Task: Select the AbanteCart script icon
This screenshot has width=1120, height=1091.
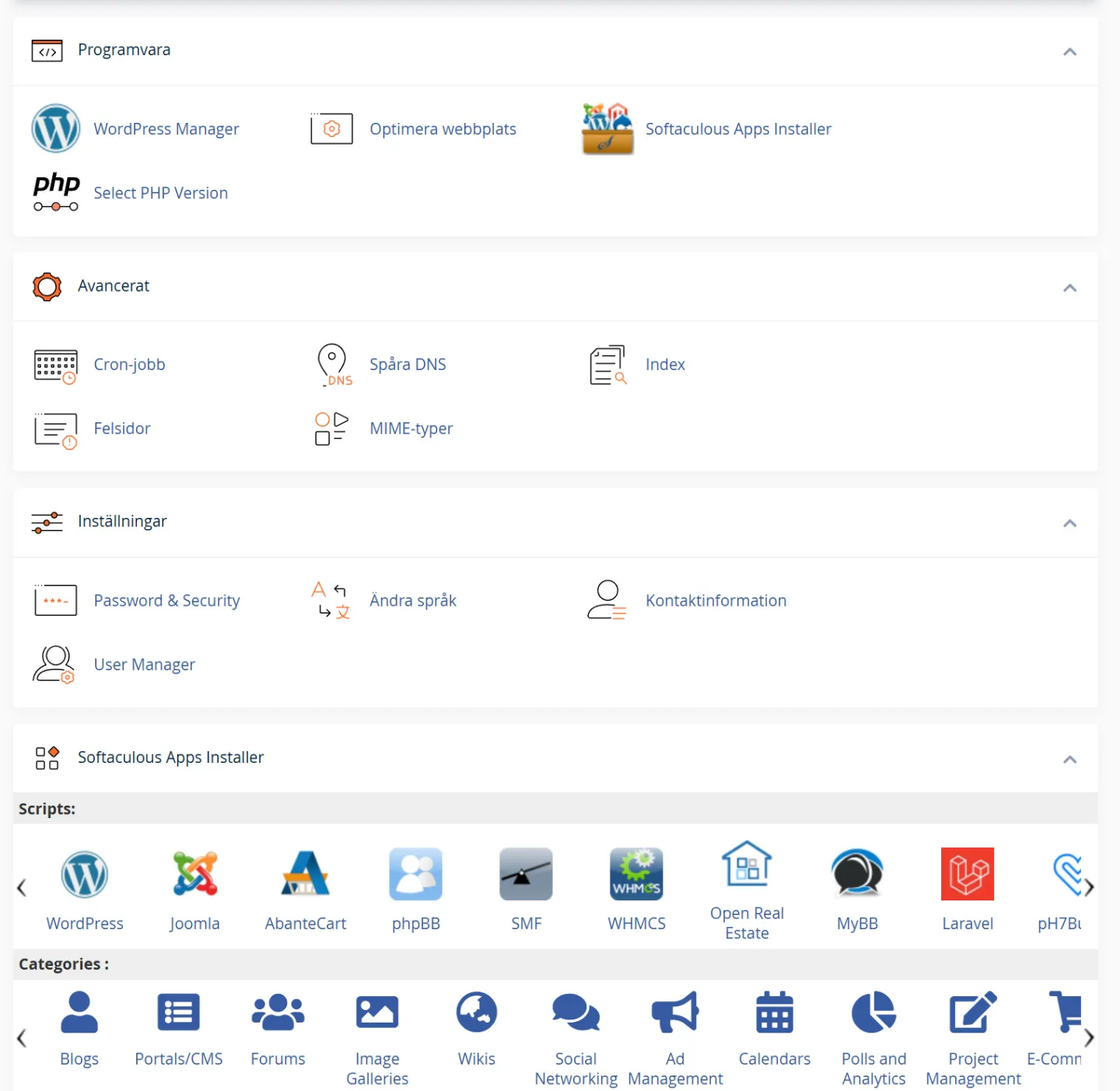Action: pos(306,873)
